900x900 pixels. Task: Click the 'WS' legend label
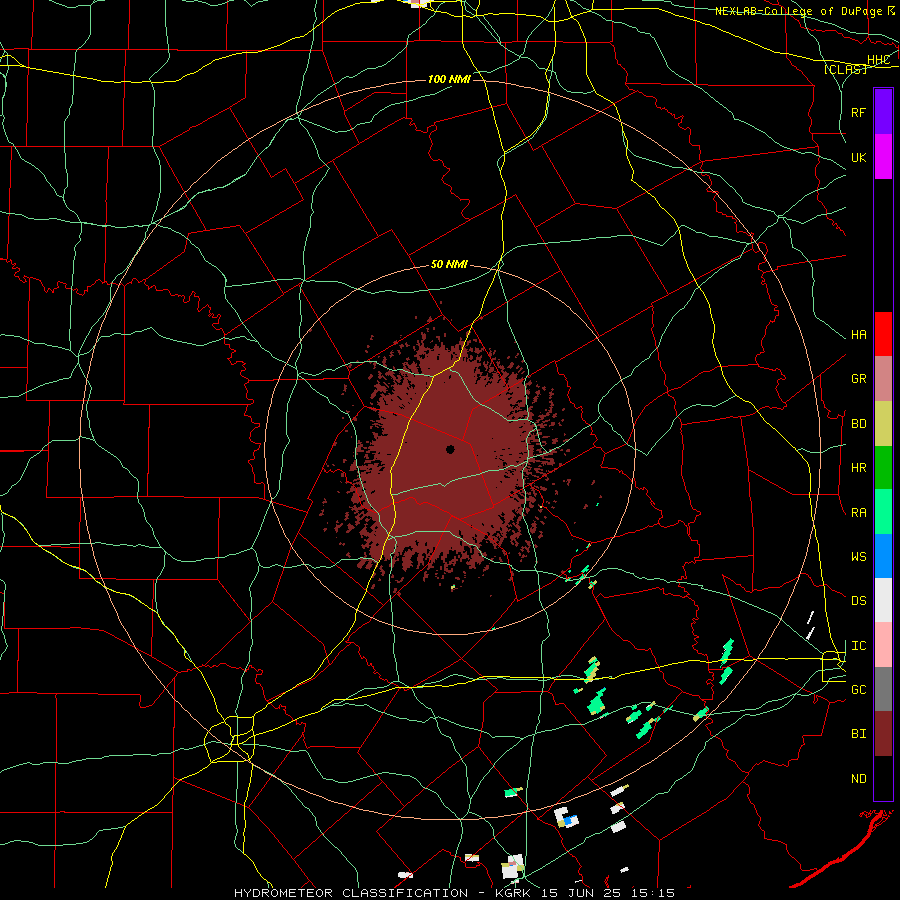coord(859,557)
